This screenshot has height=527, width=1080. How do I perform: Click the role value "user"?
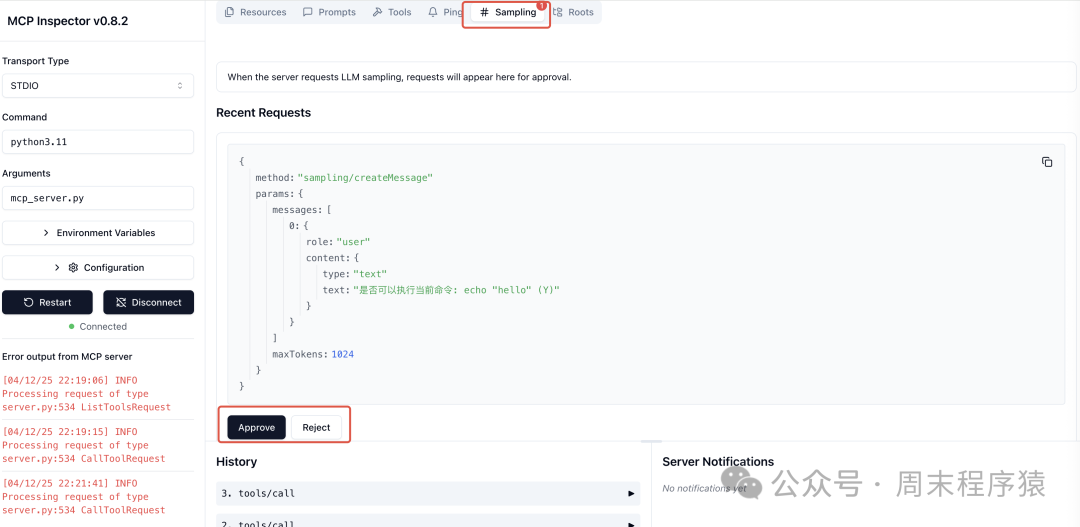[353, 242]
